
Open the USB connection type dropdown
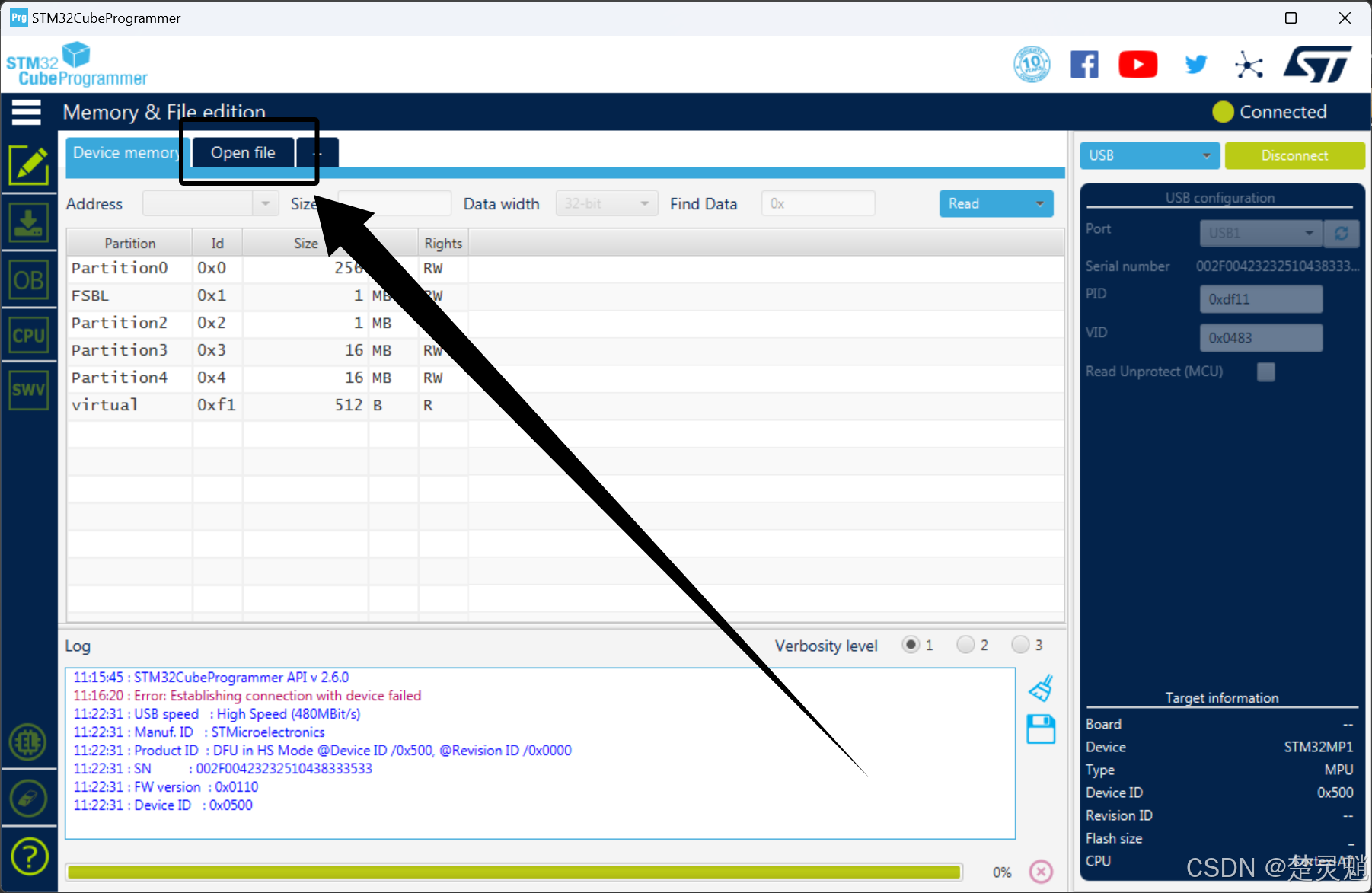click(x=1150, y=155)
